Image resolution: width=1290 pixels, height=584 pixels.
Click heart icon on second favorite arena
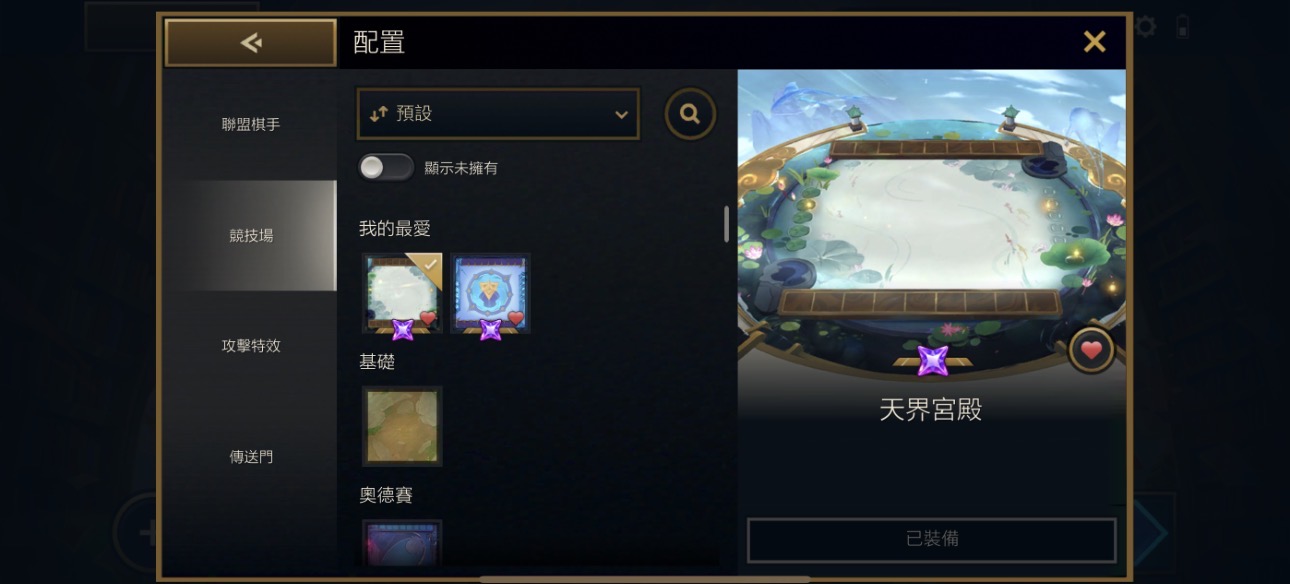point(516,319)
